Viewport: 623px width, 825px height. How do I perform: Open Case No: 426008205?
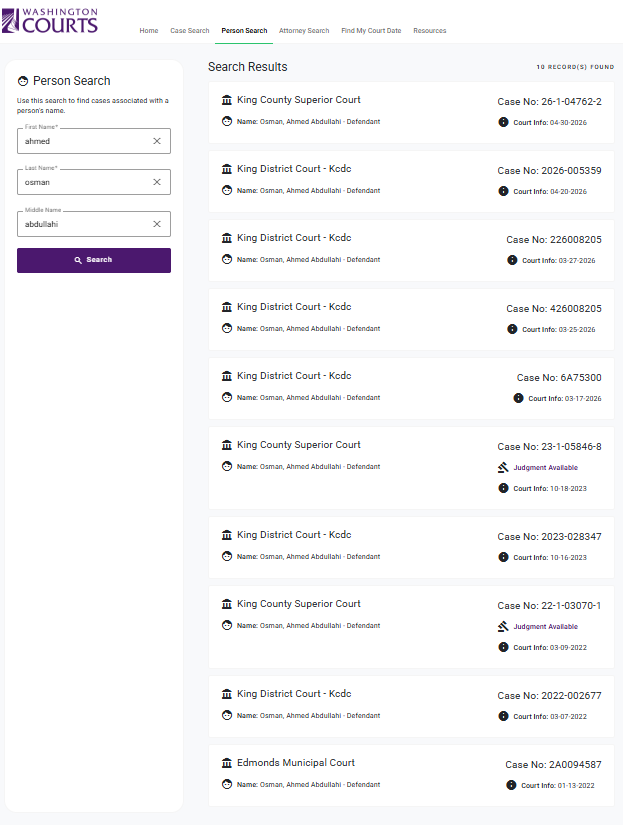554,308
